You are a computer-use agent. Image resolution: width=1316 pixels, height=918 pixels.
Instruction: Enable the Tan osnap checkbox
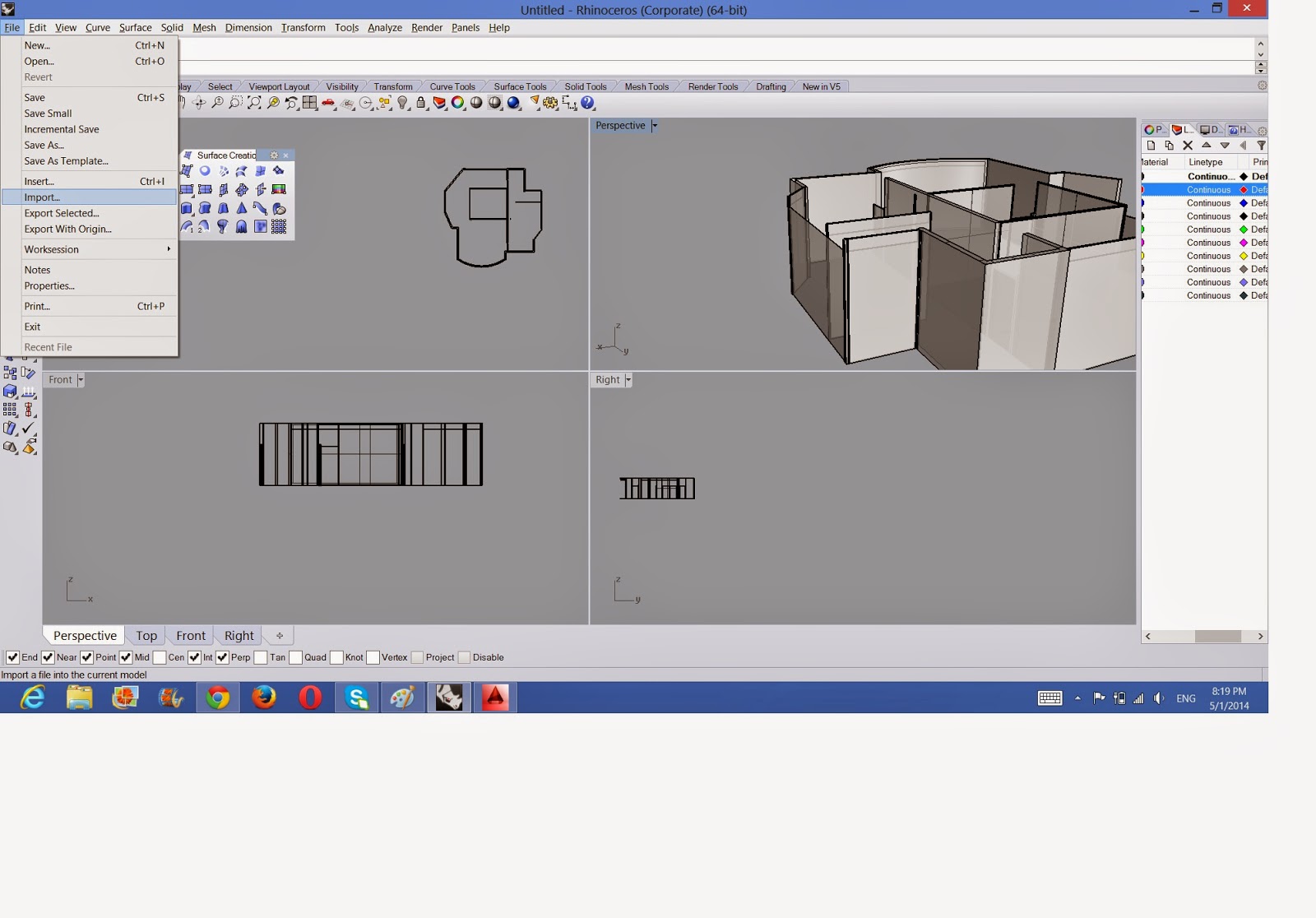point(261,657)
